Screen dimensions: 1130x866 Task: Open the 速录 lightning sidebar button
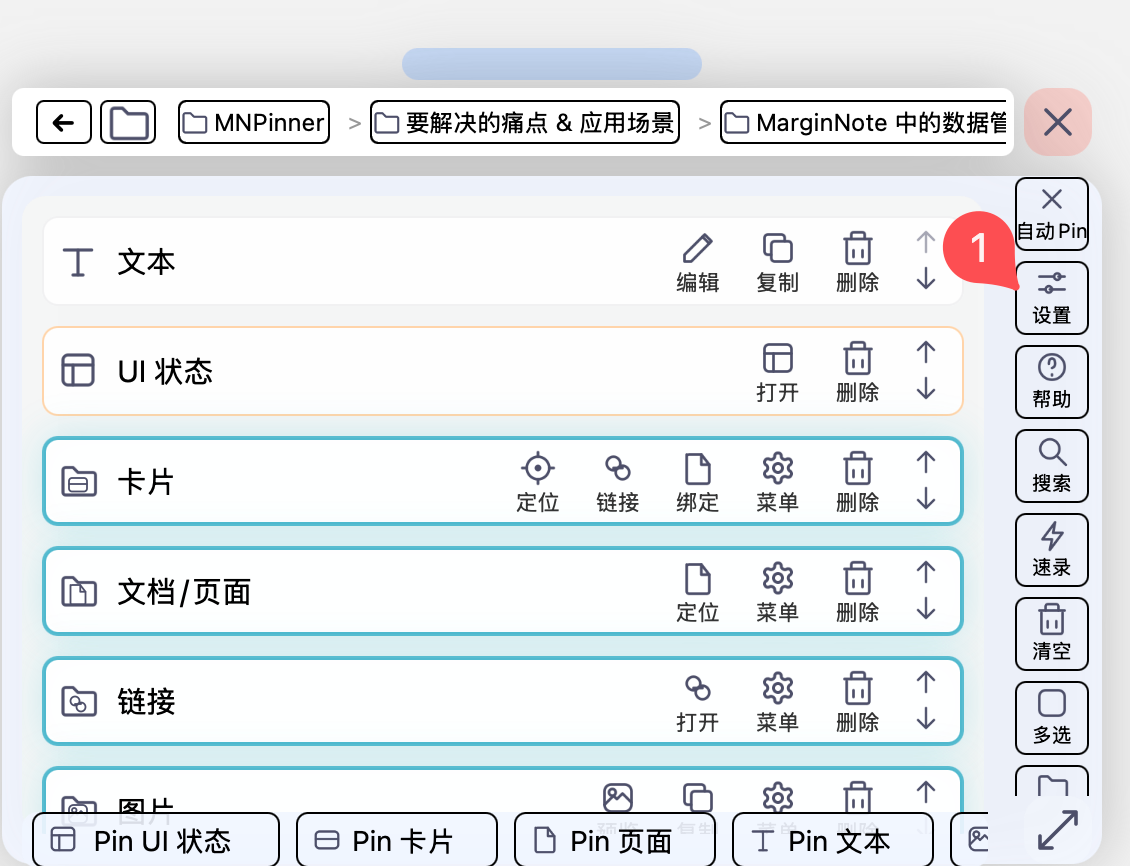[x=1051, y=549]
